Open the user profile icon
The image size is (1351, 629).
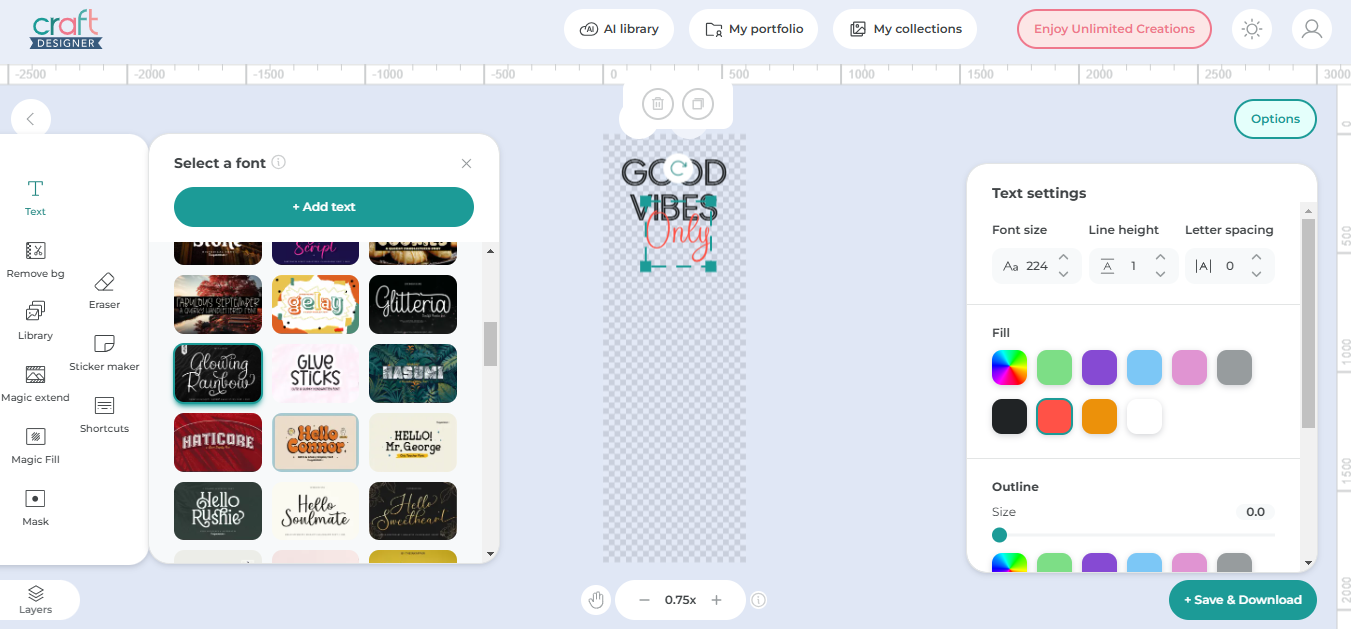coord(1312,29)
